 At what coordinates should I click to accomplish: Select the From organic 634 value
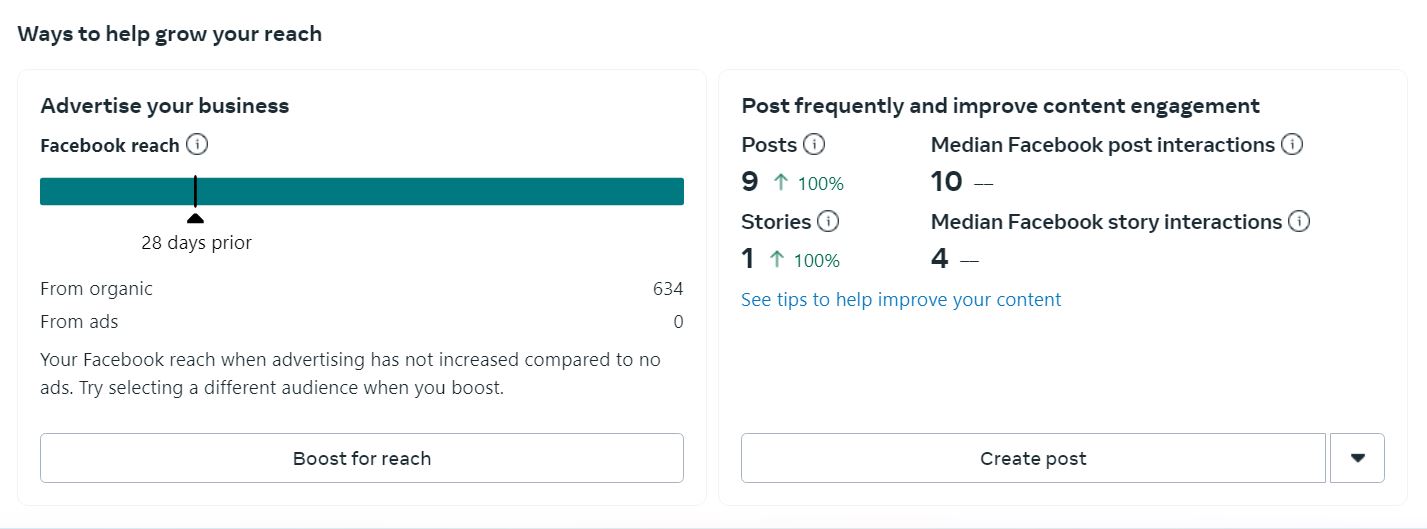667,289
